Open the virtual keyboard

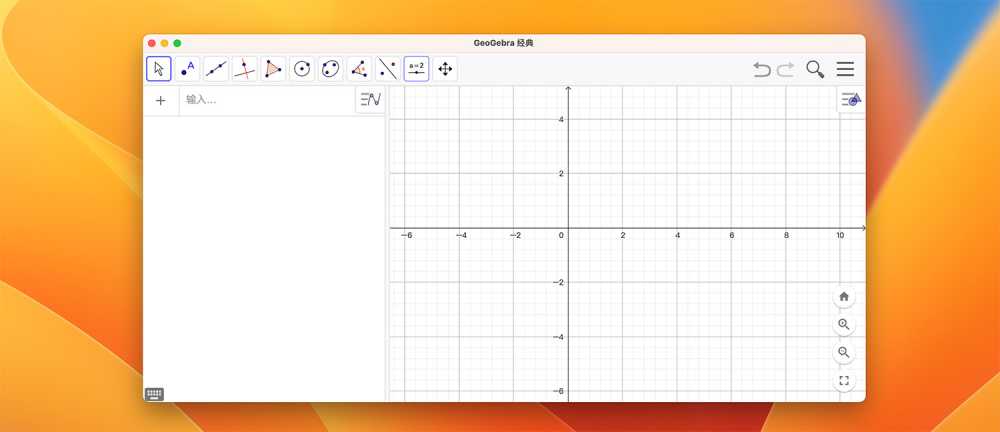(154, 394)
